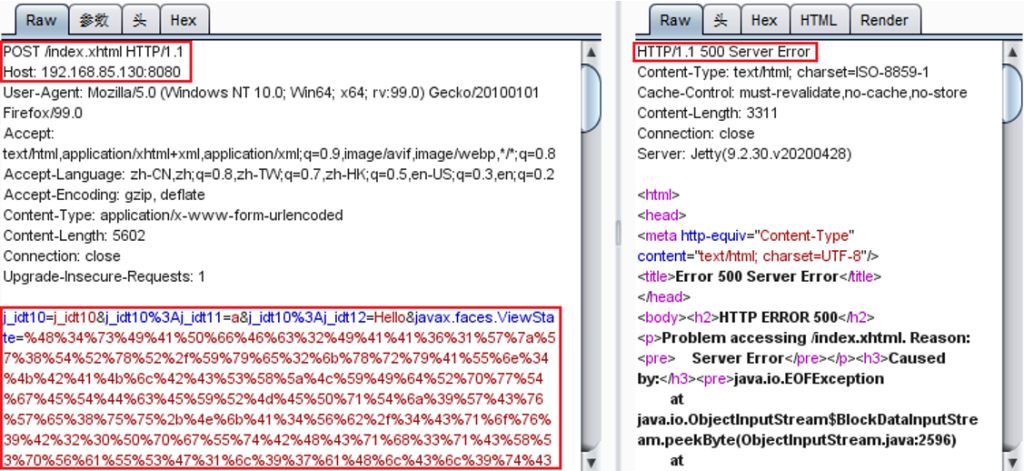Click the 'Content-Type: text/html; charset=ISO-8859-1' line
1024x471 pixels.
click(783, 72)
